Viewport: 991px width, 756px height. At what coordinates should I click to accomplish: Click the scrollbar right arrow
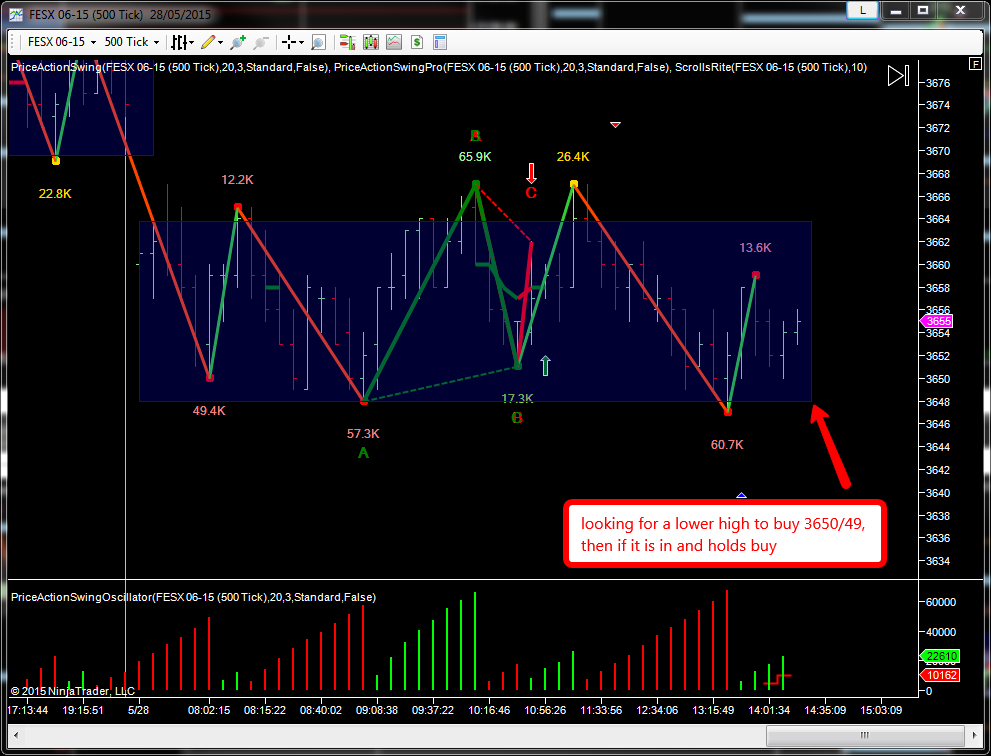[975, 735]
